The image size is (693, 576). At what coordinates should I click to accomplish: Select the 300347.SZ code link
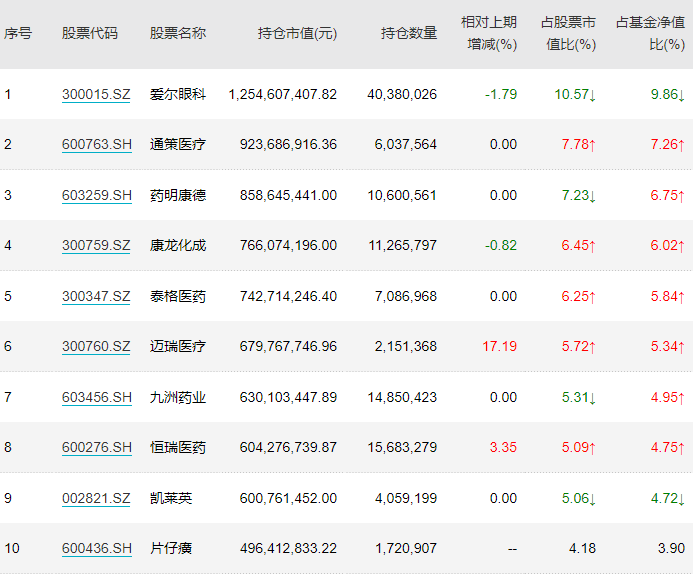96,296
